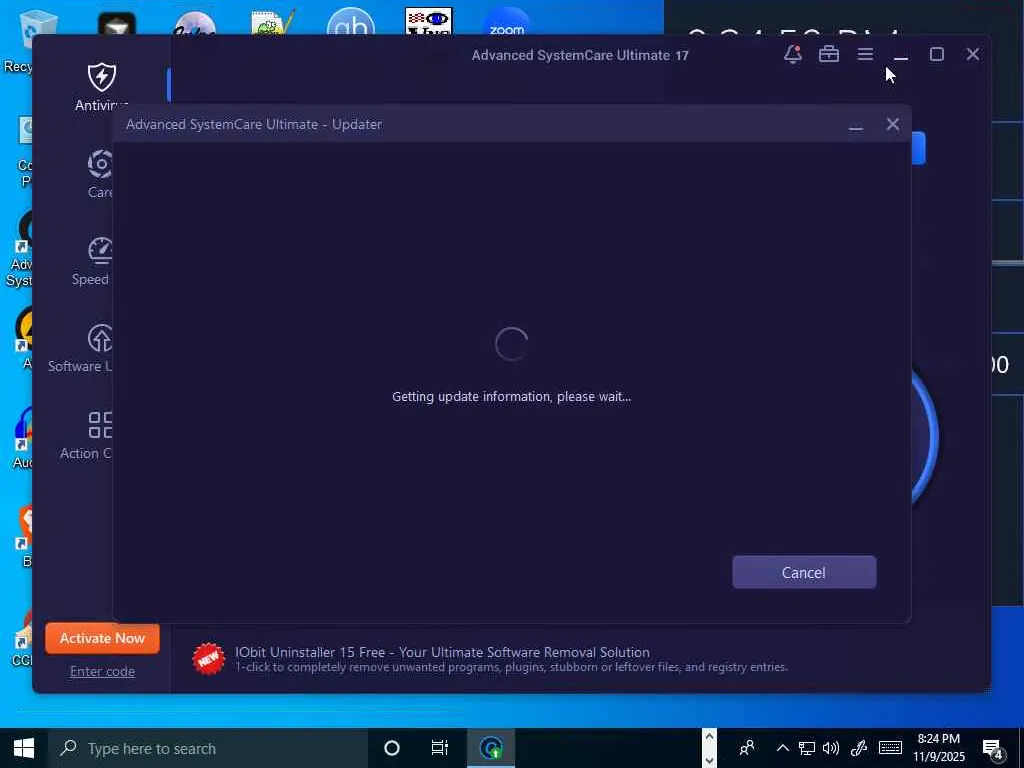Open the volume control in tray
The height and width of the screenshot is (768, 1024).
pos(831,748)
